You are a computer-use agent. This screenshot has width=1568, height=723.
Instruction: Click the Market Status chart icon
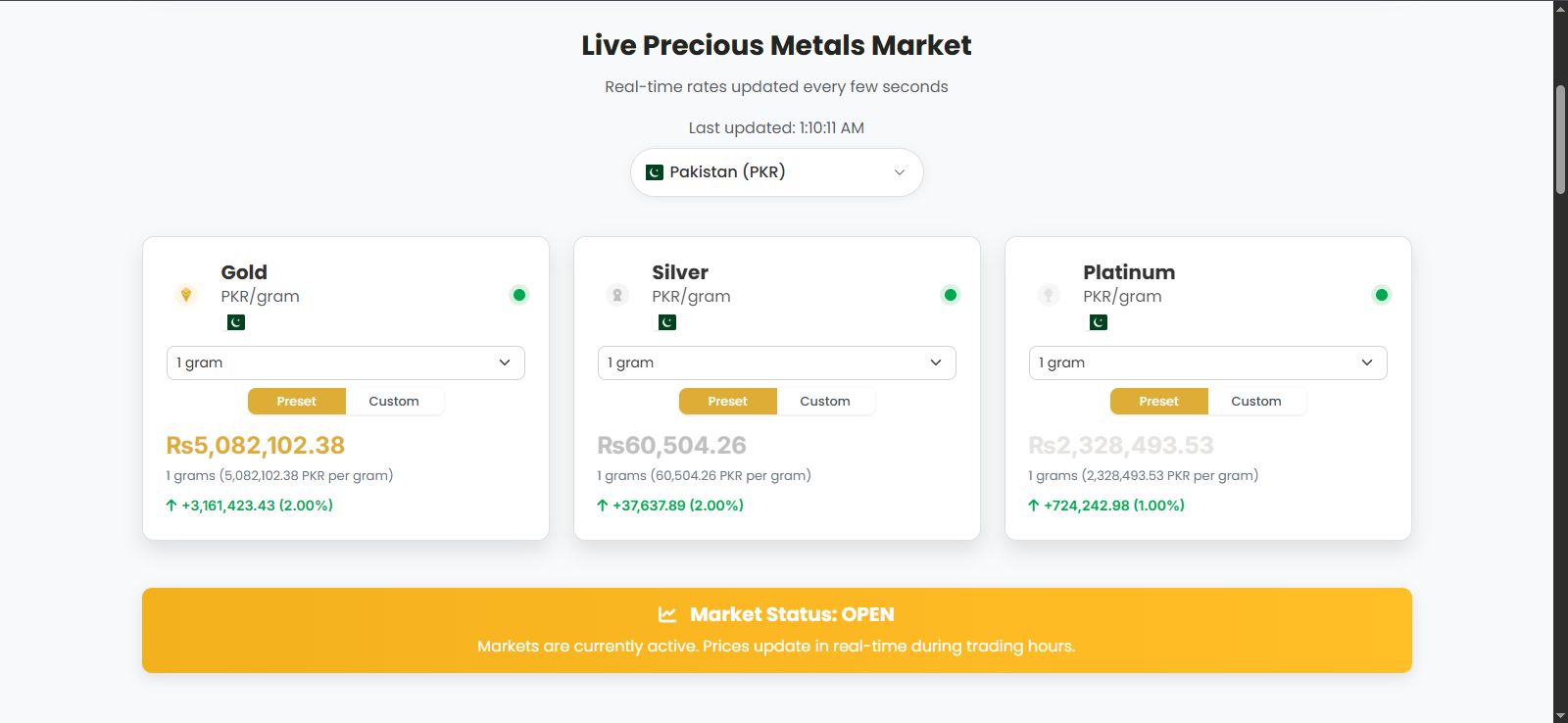667,614
